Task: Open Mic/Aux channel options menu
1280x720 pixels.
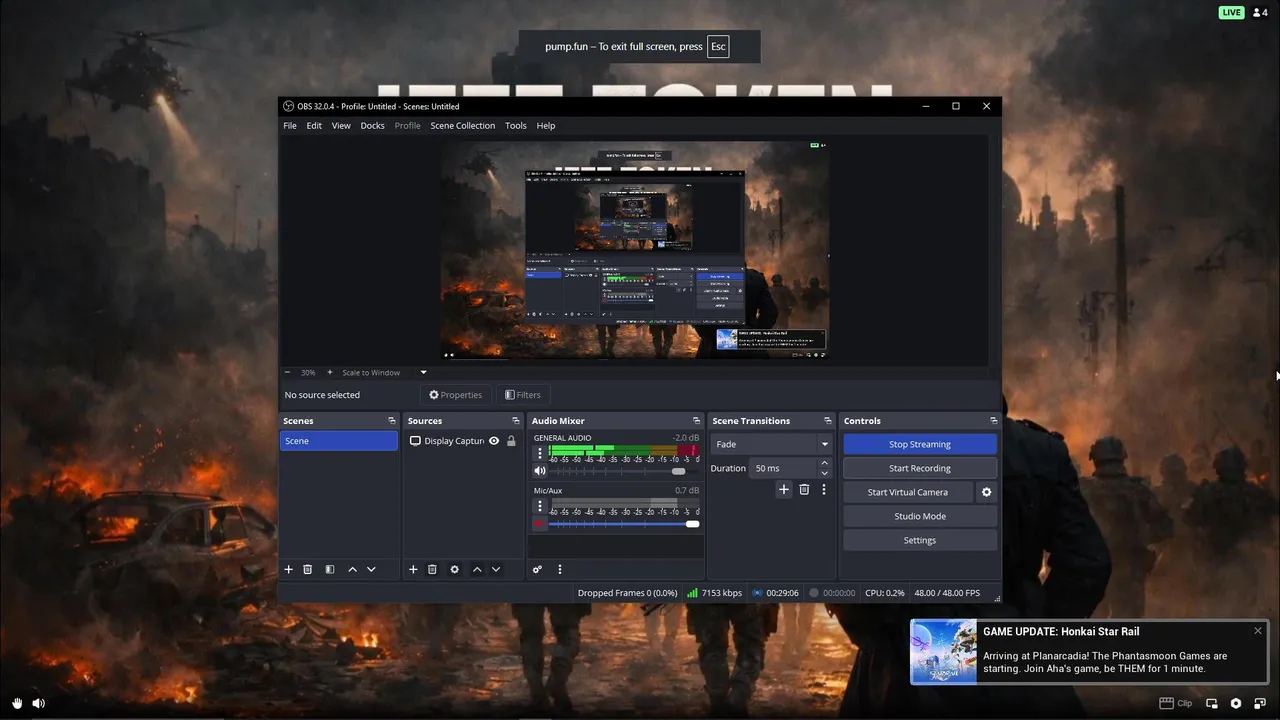Action: pos(540,506)
